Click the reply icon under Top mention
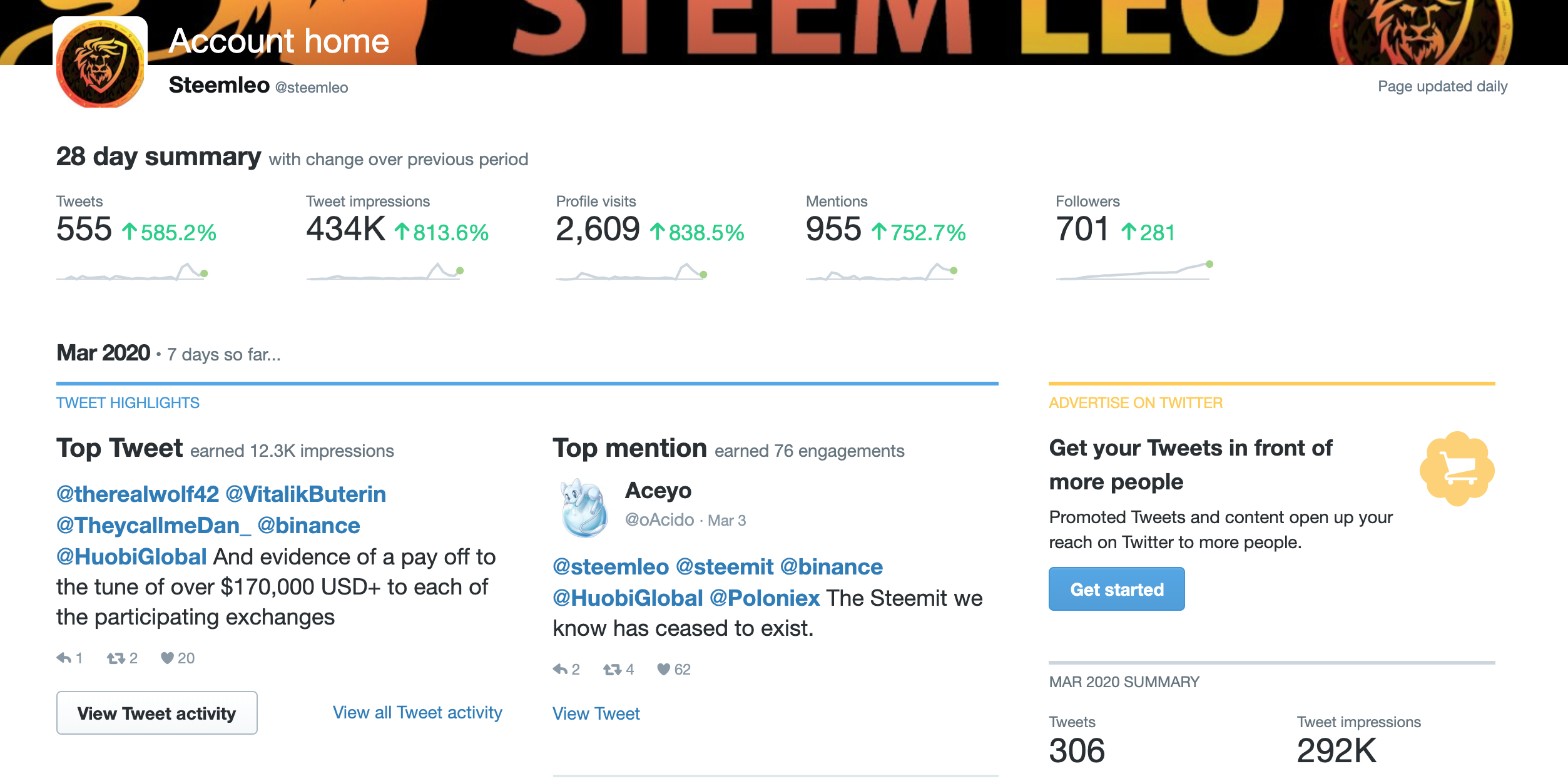Image resolution: width=1568 pixels, height=781 pixels. point(560,669)
